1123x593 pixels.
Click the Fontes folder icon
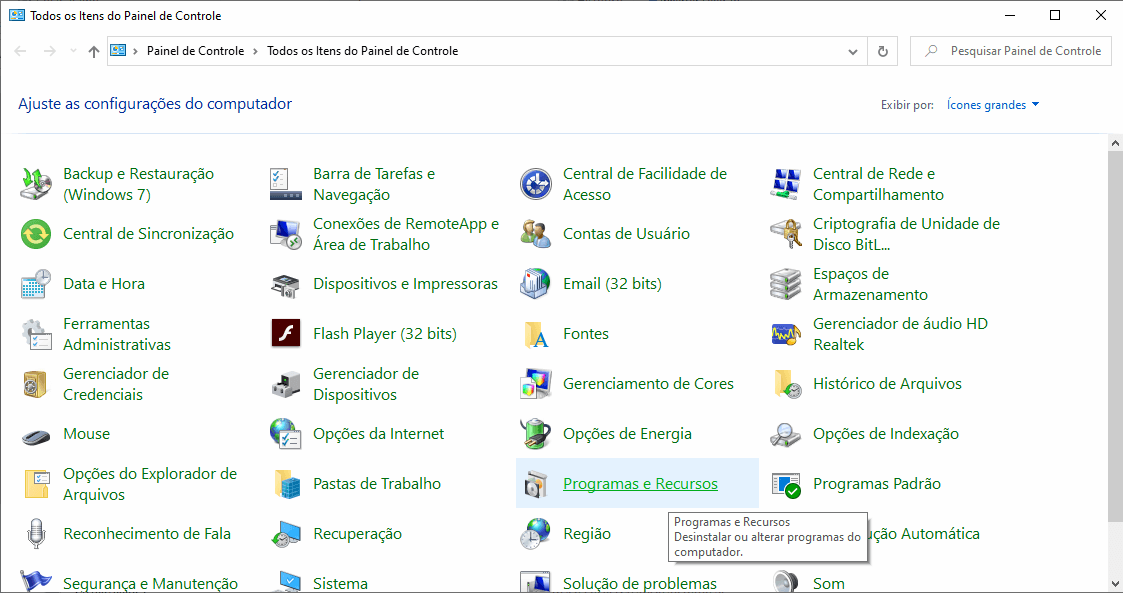[536, 334]
